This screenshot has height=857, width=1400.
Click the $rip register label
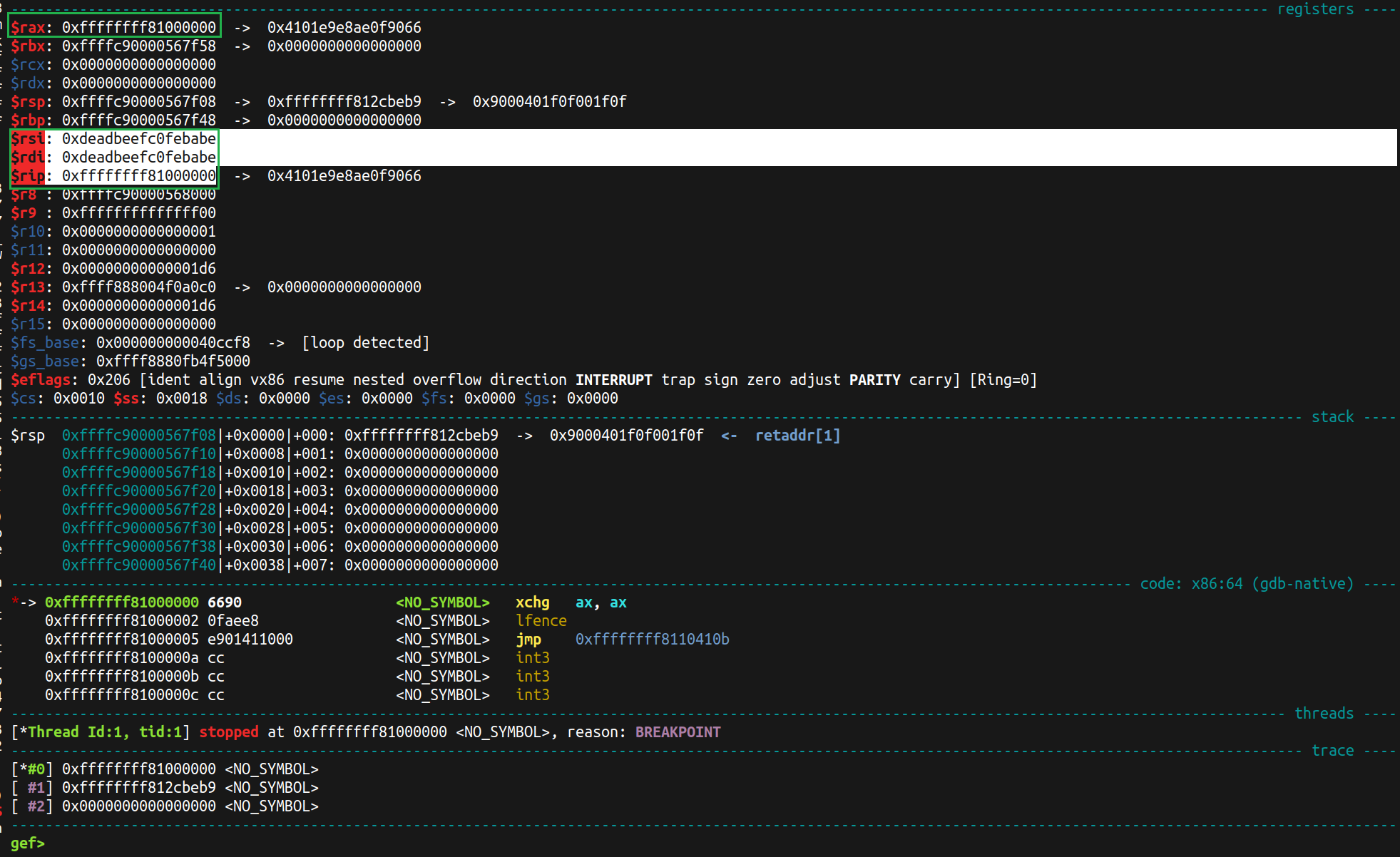tap(27, 175)
